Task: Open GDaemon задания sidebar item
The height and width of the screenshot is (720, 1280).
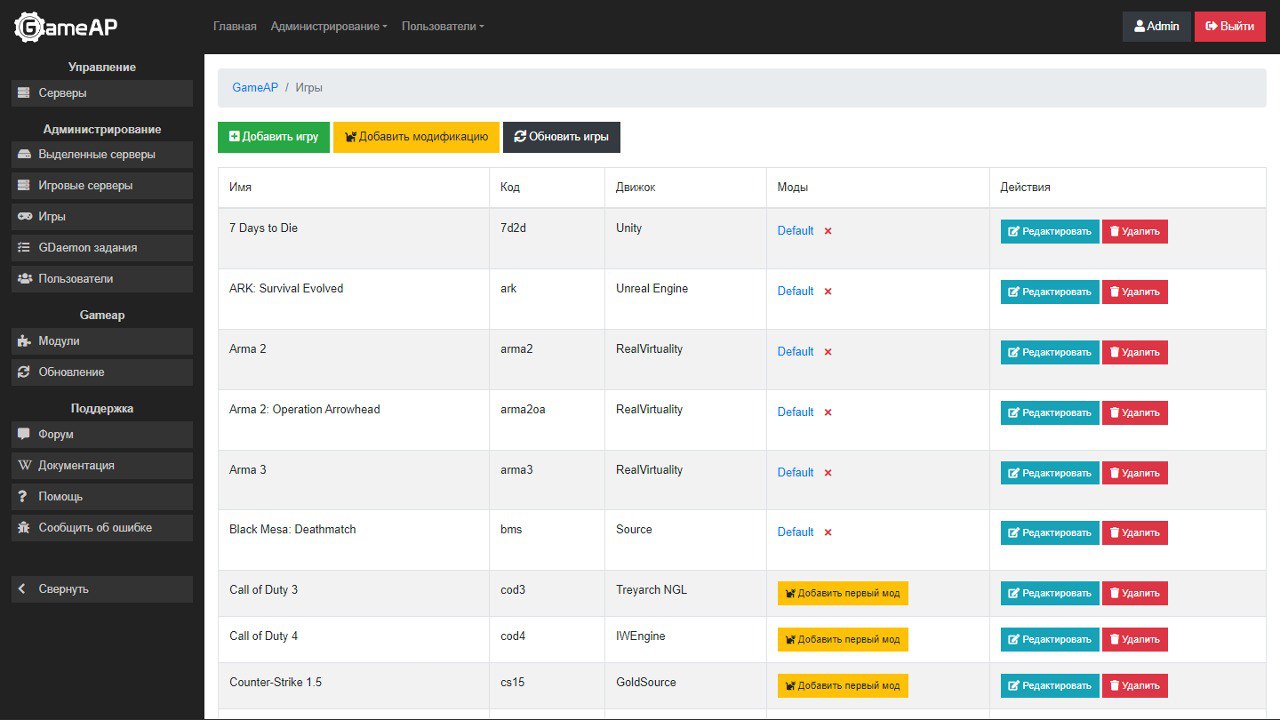Action: tap(102, 248)
